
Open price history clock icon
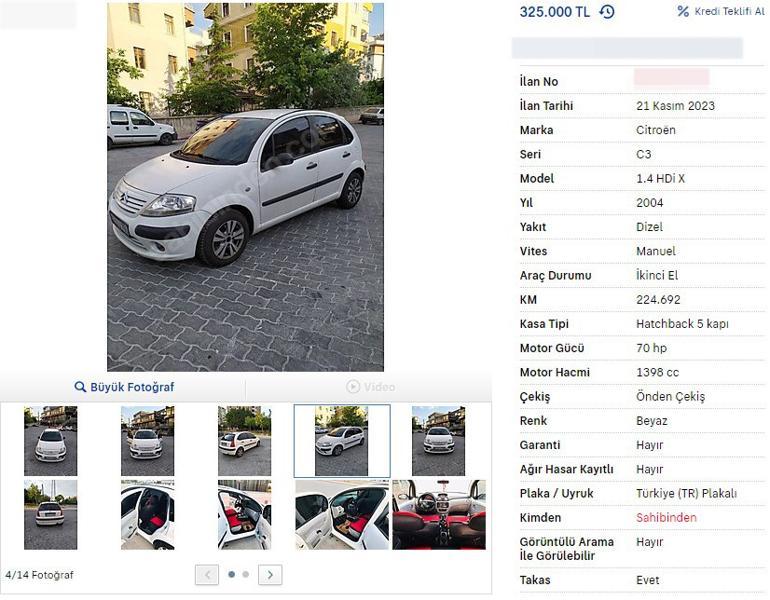[607, 12]
